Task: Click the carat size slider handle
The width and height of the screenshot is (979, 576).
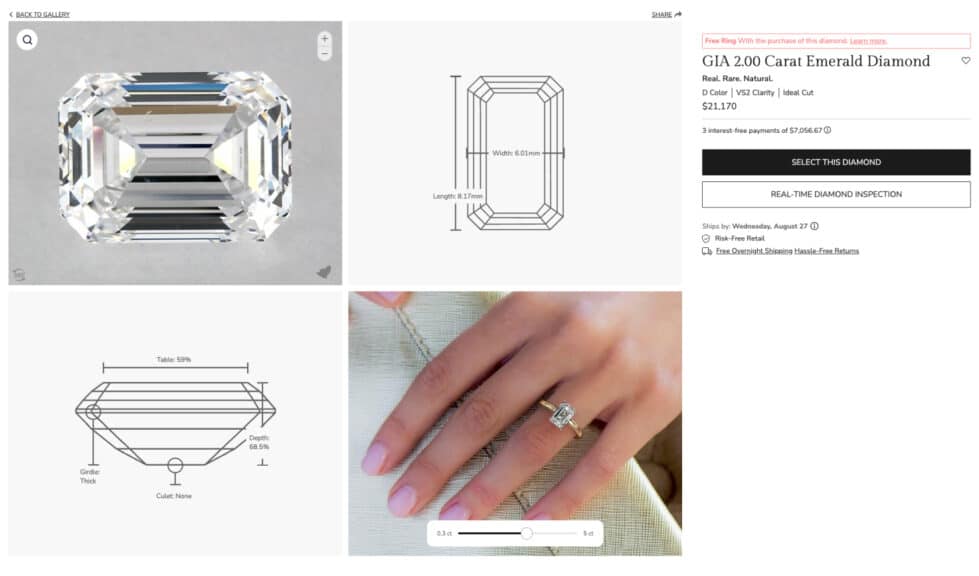Action: [x=526, y=533]
